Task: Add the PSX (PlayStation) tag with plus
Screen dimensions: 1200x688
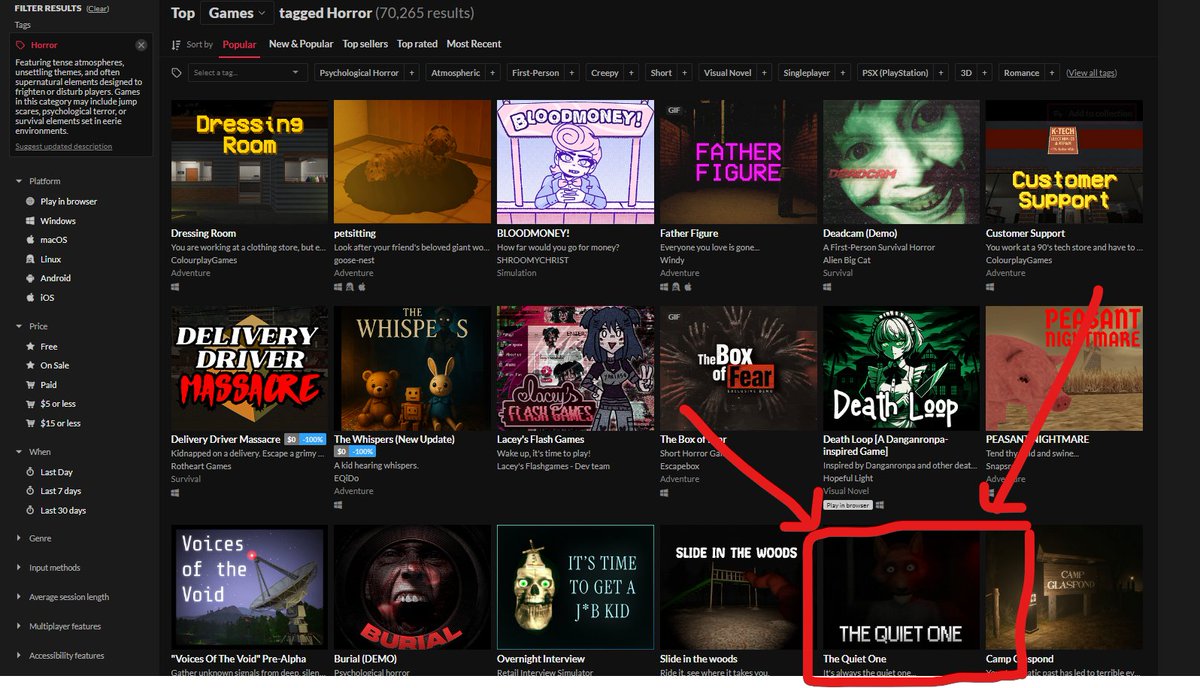Action: tap(941, 73)
